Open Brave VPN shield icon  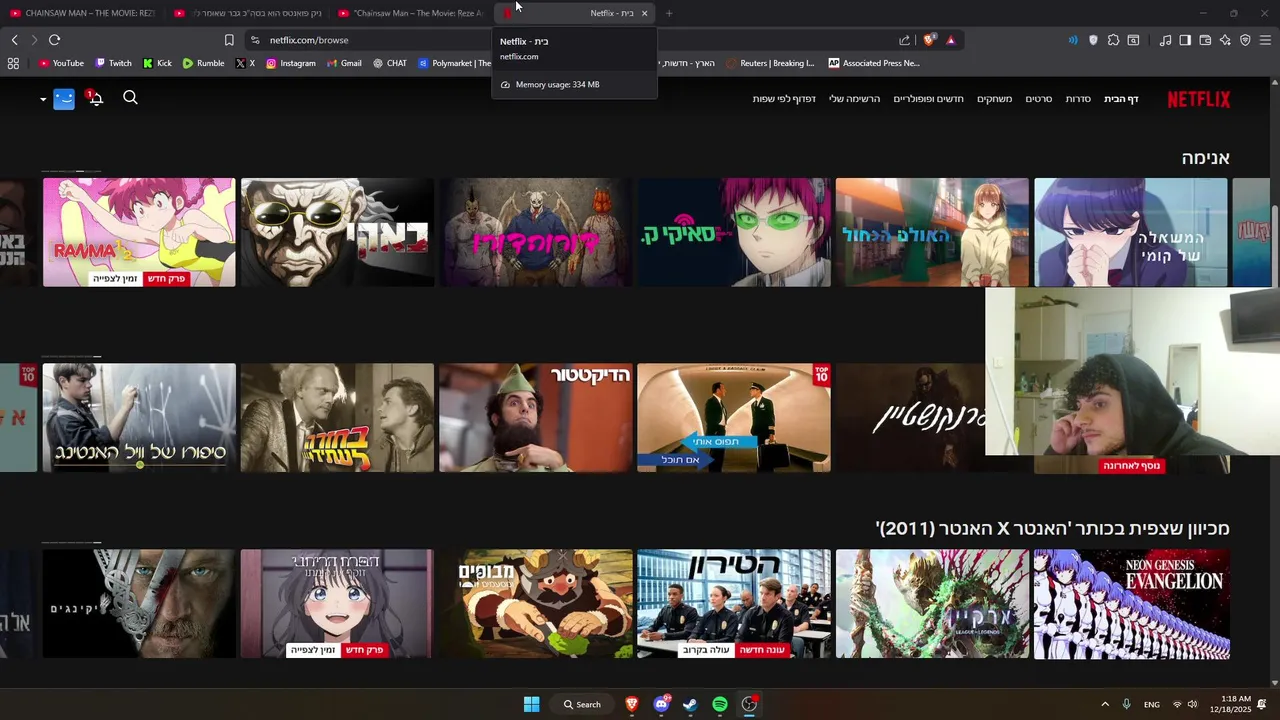[1245, 40]
